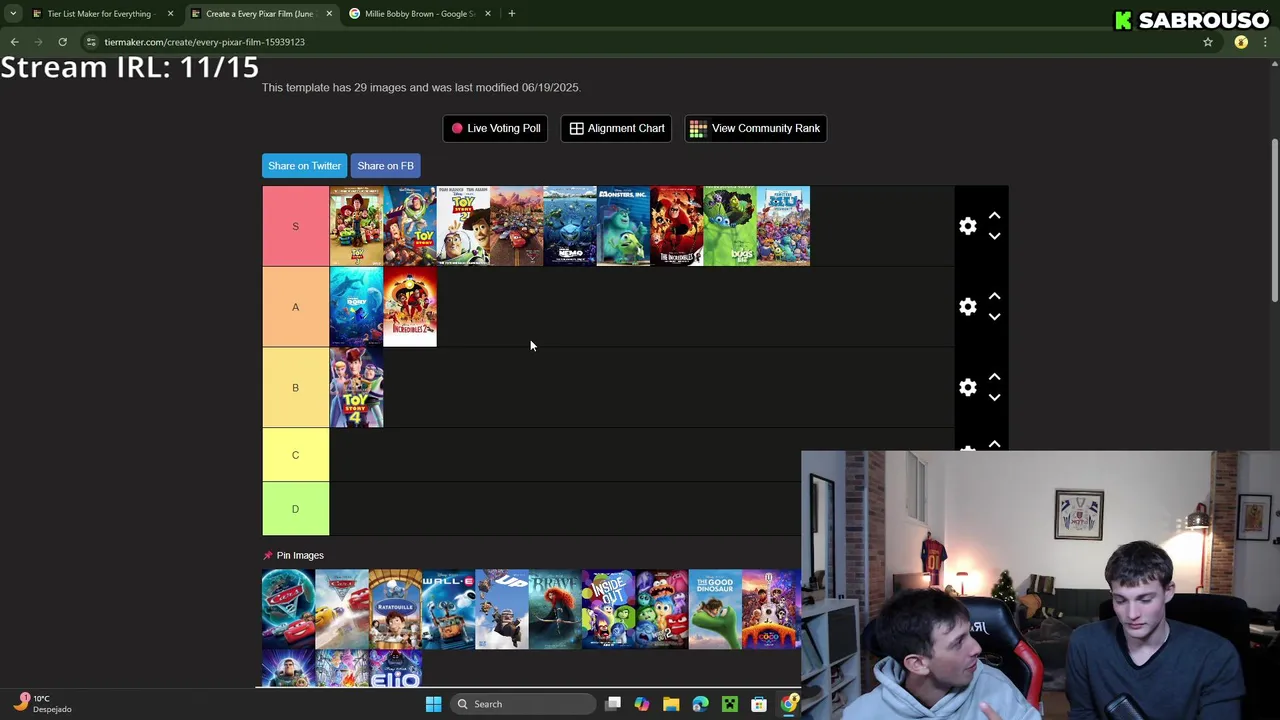Click the Live Voting Poll button
Image resolution: width=1280 pixels, height=720 pixels.
(x=495, y=128)
